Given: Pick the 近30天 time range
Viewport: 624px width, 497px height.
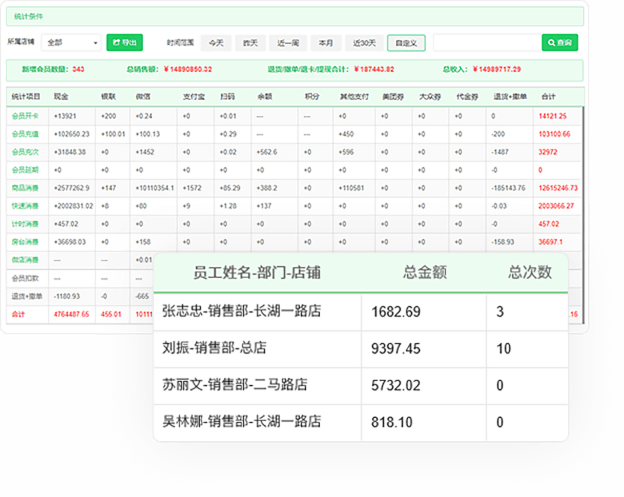Looking at the screenshot, I should (x=364, y=43).
